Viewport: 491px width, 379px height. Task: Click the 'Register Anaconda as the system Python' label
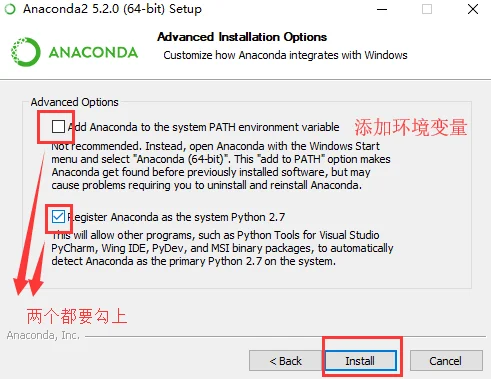point(176,217)
